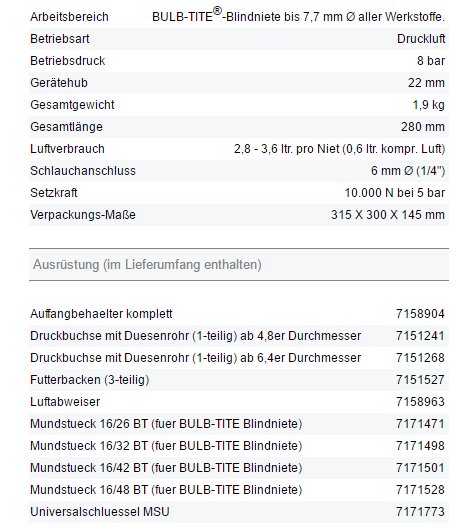Select the Betriebsdruck 8 bar value
474x528 pixels.
(431, 61)
